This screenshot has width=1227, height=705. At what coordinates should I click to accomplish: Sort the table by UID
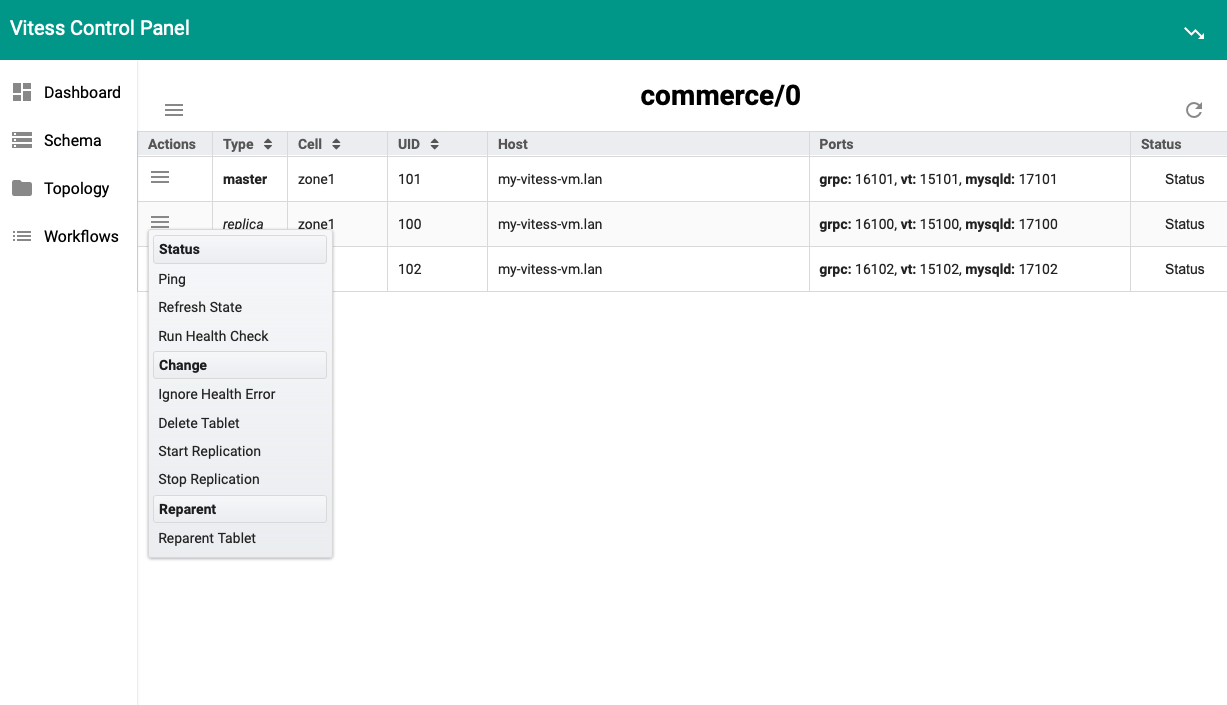[417, 143]
